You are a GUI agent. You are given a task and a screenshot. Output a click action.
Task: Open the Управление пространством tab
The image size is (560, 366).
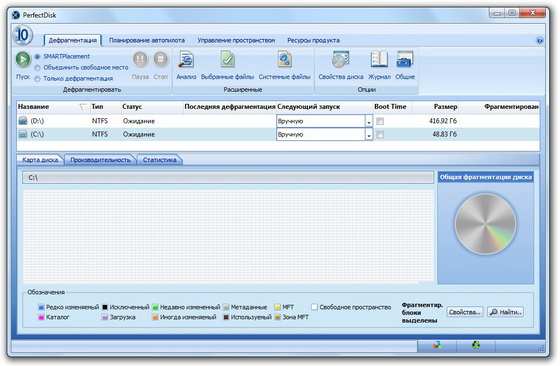point(236,40)
